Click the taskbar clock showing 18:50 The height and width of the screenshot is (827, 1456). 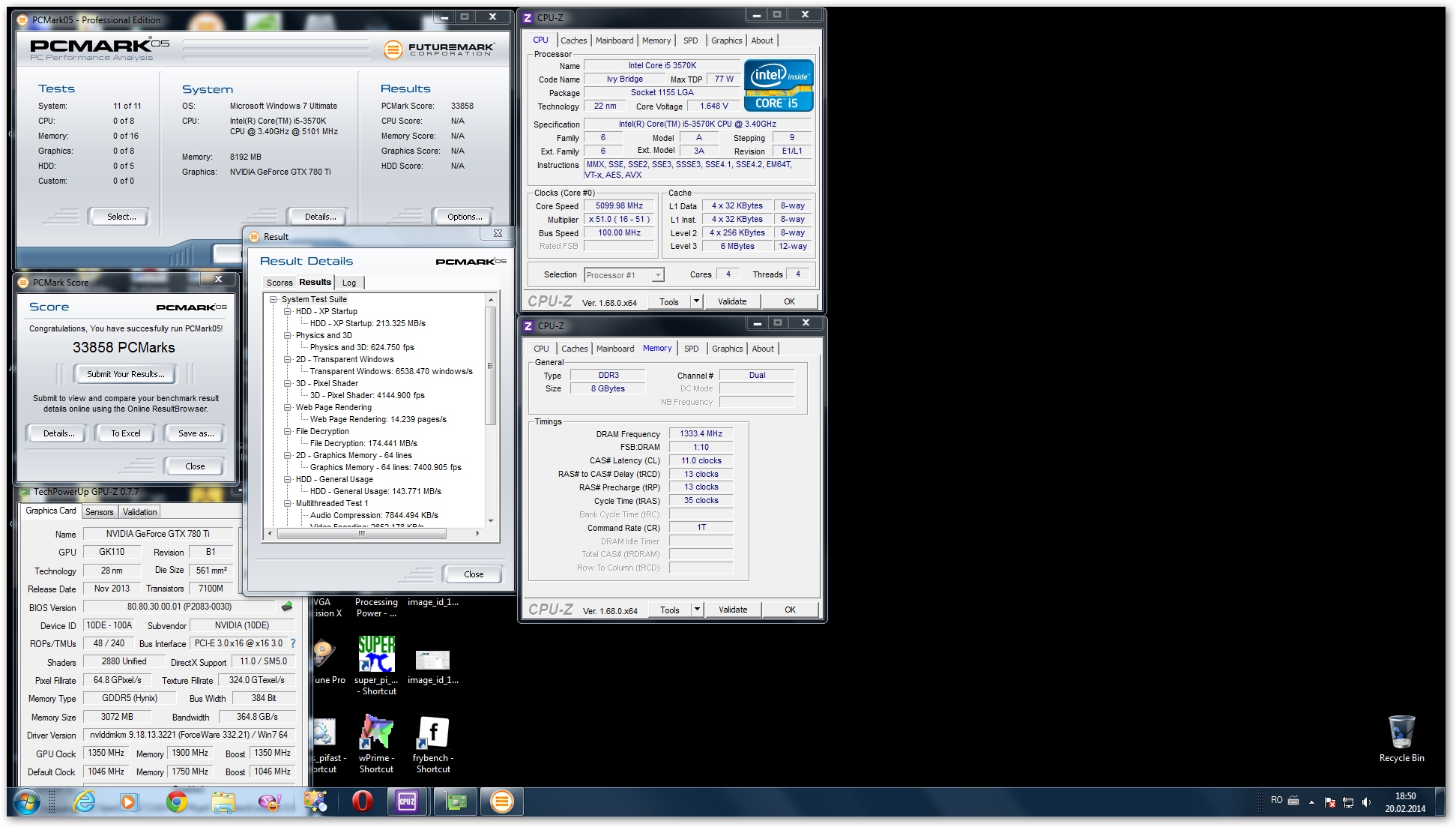click(1405, 802)
